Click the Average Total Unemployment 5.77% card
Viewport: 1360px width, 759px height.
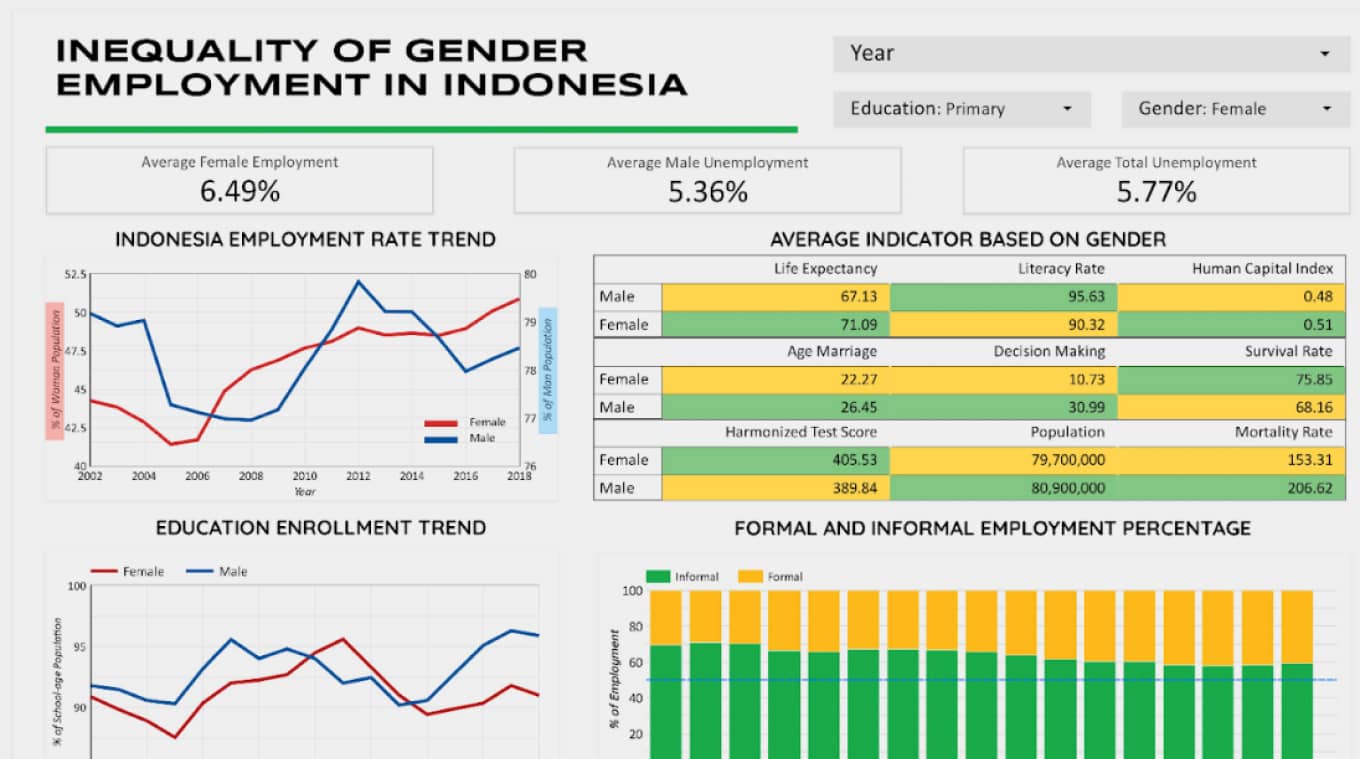point(1156,180)
